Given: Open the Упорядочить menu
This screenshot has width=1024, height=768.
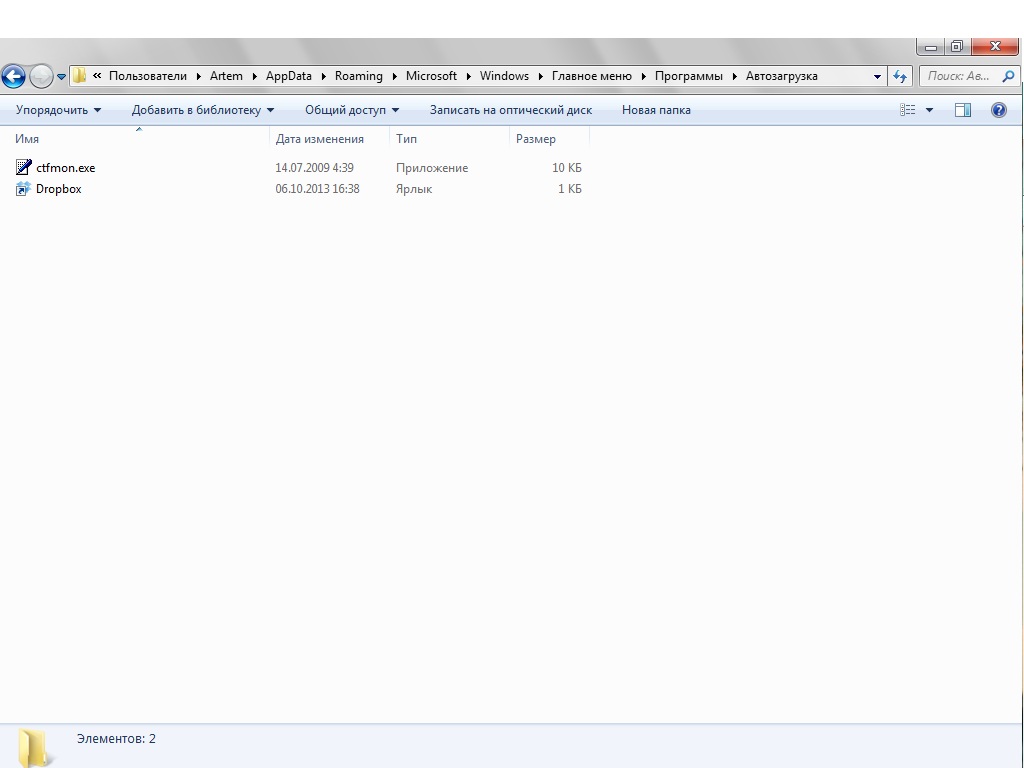Looking at the screenshot, I should coord(58,110).
